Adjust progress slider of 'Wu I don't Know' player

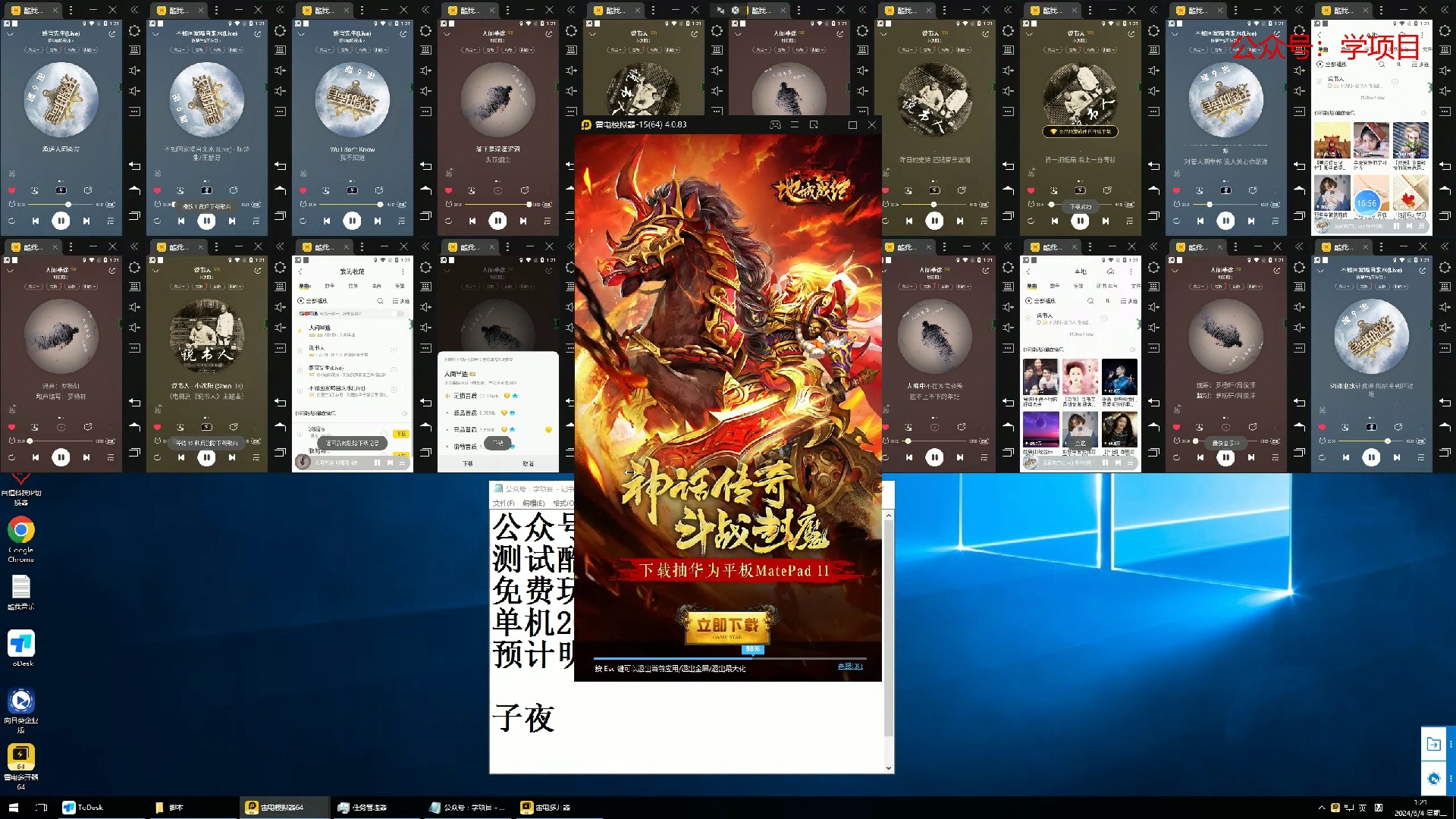pos(350,205)
